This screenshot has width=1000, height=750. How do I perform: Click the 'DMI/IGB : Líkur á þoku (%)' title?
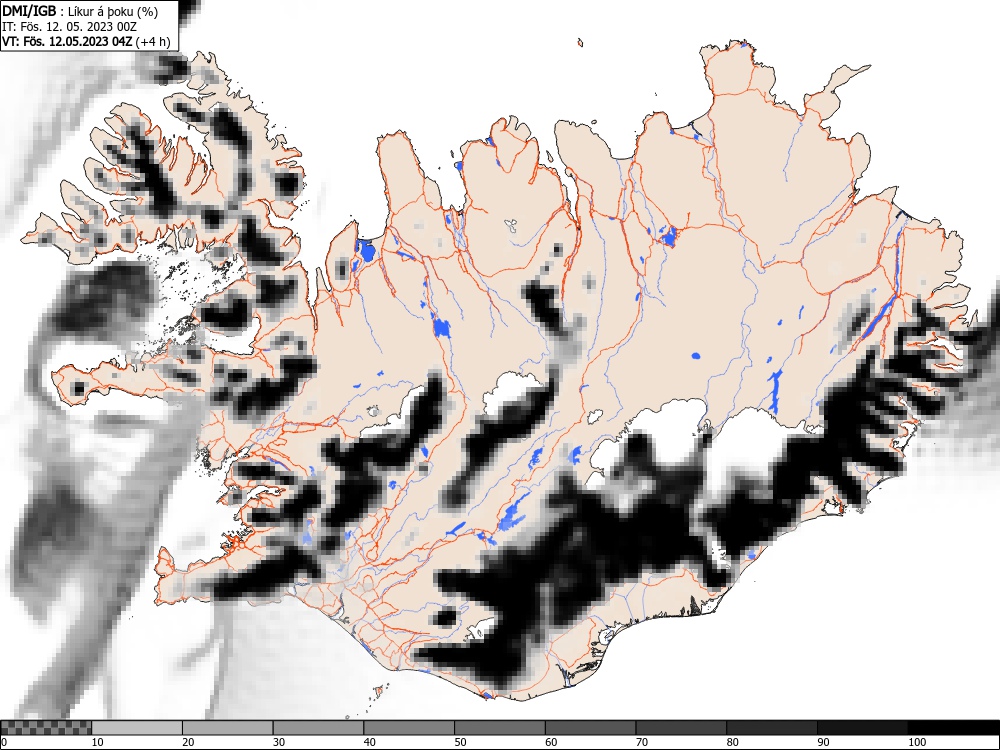point(80,11)
